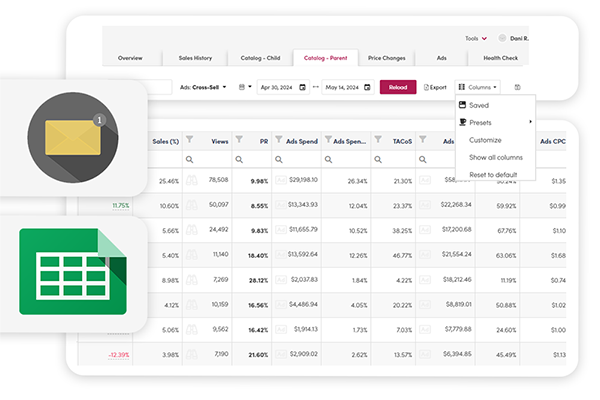600x400 pixels.
Task: Open the Ads: Cross-Sell dropdown
Action: [x=203, y=87]
